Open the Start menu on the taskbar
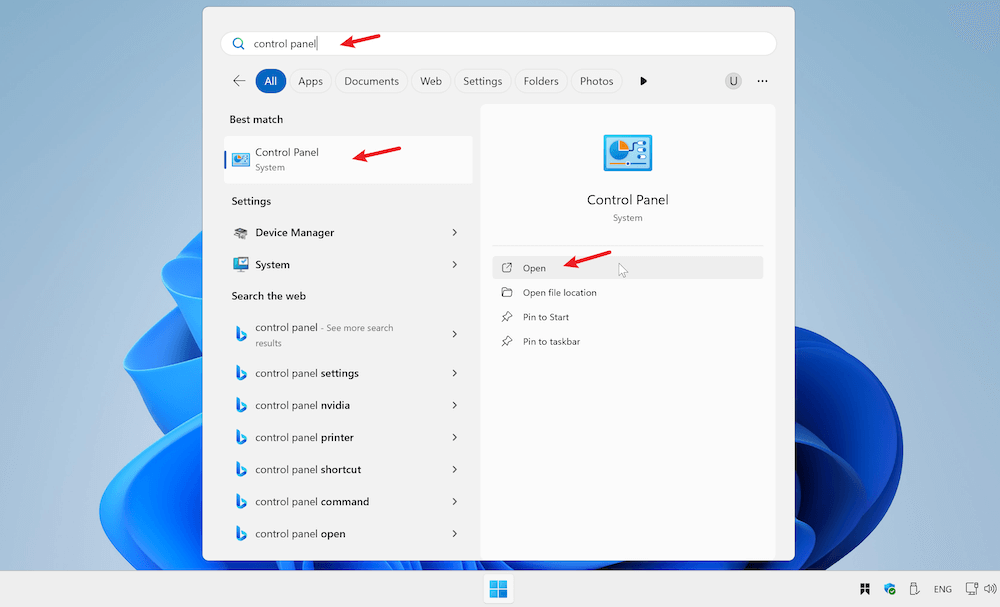 [498, 589]
